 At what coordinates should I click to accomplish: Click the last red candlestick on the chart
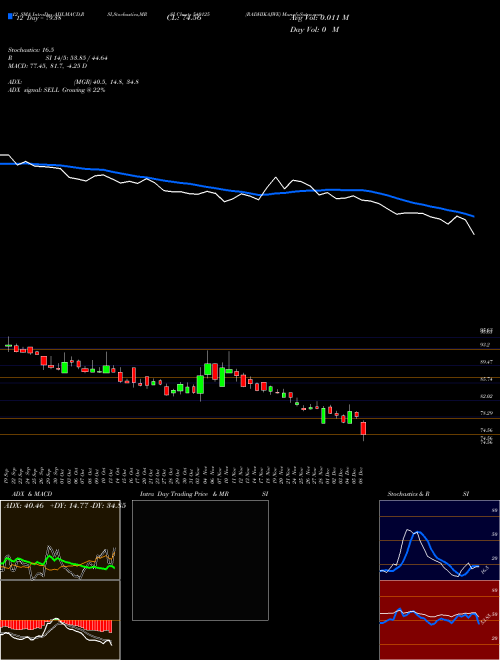[x=363, y=428]
